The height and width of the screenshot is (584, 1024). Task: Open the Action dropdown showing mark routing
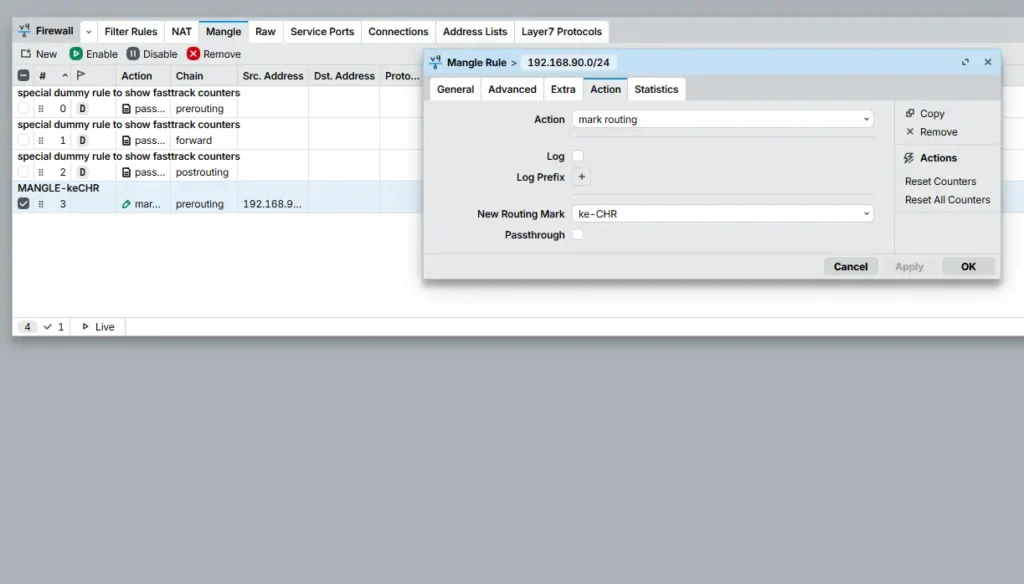point(722,119)
